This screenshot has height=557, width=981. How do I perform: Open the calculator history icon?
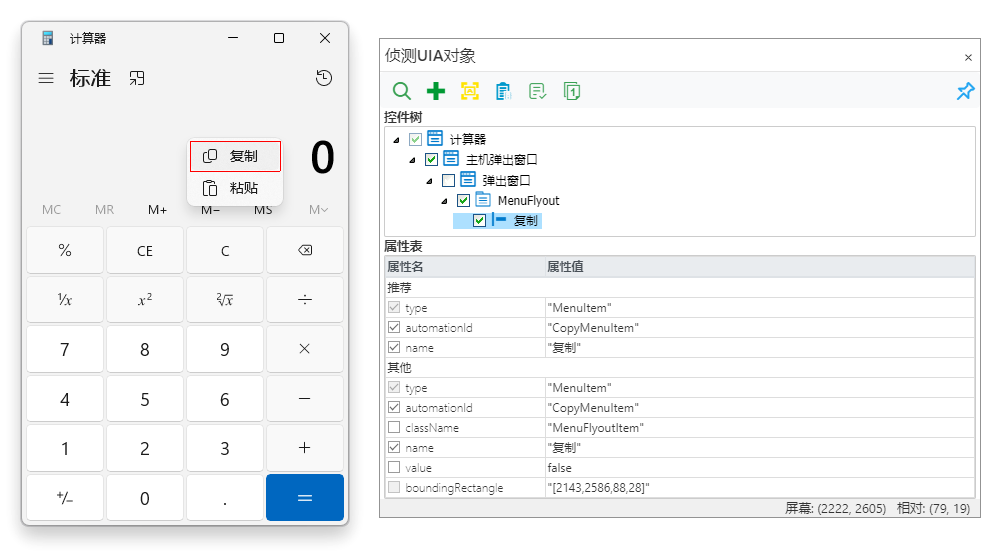(x=324, y=78)
